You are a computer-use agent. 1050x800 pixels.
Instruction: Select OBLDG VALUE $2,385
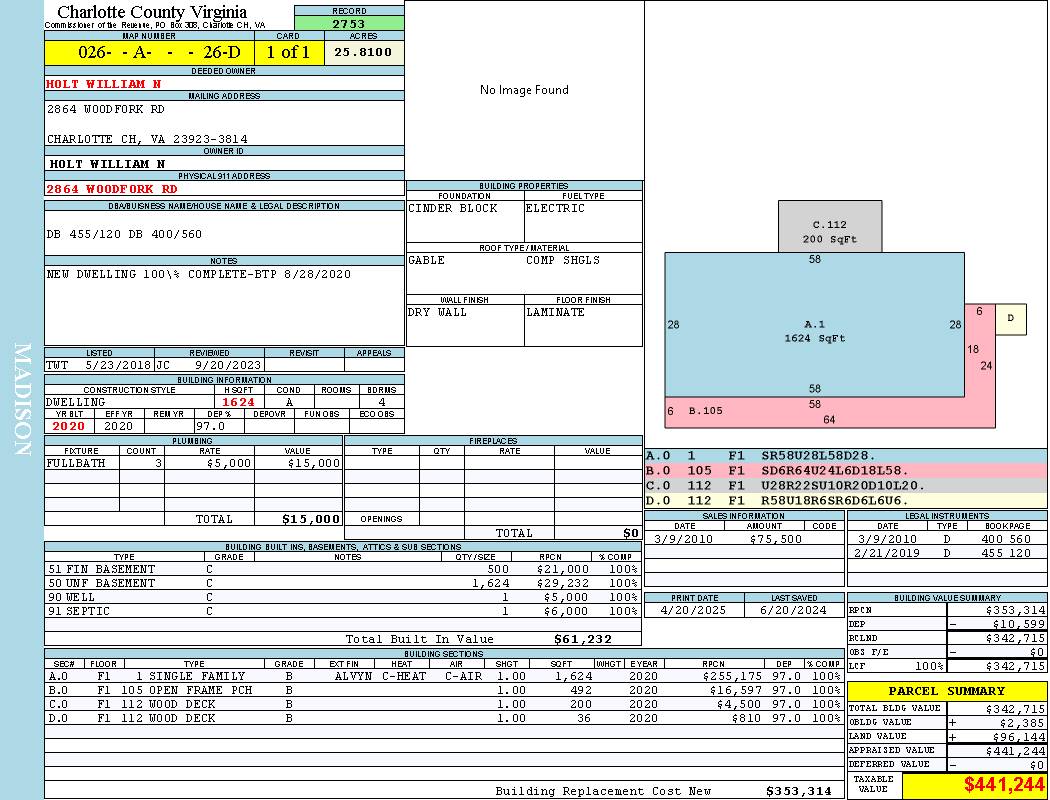pos(1021,722)
